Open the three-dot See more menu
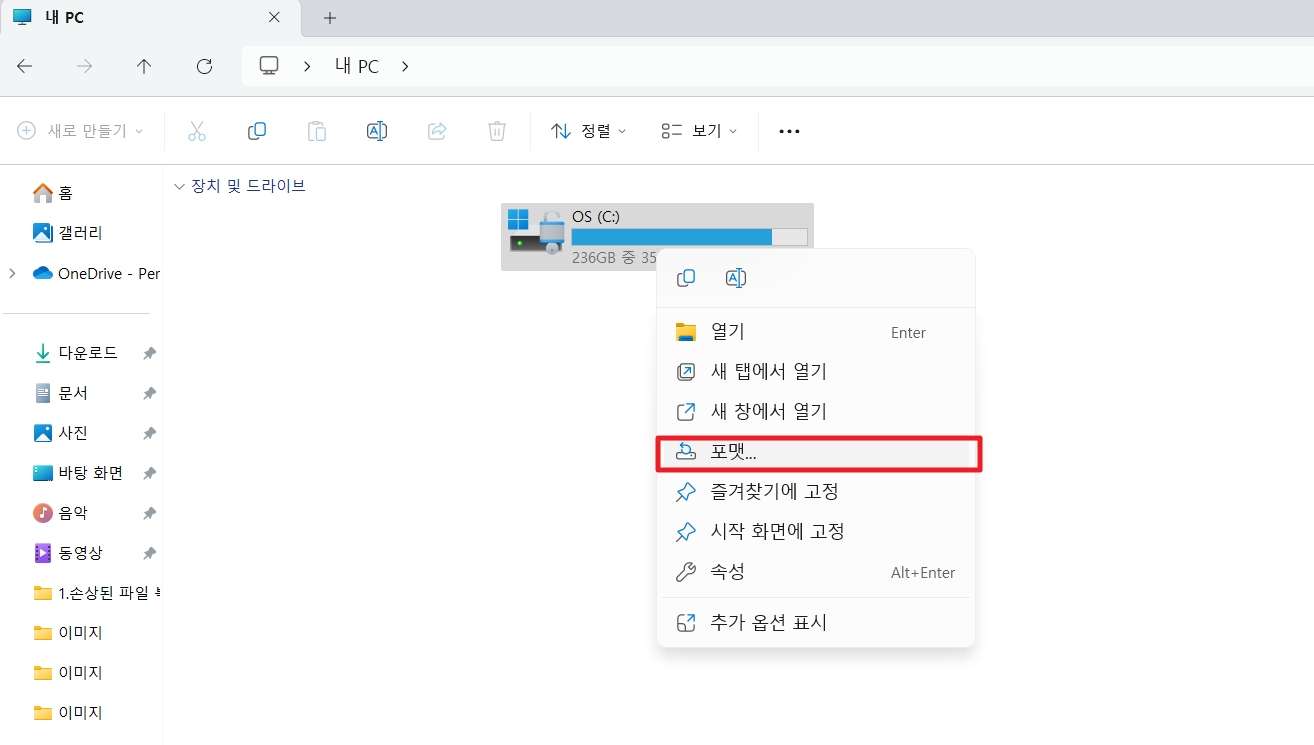This screenshot has height=745, width=1314. pos(789,131)
